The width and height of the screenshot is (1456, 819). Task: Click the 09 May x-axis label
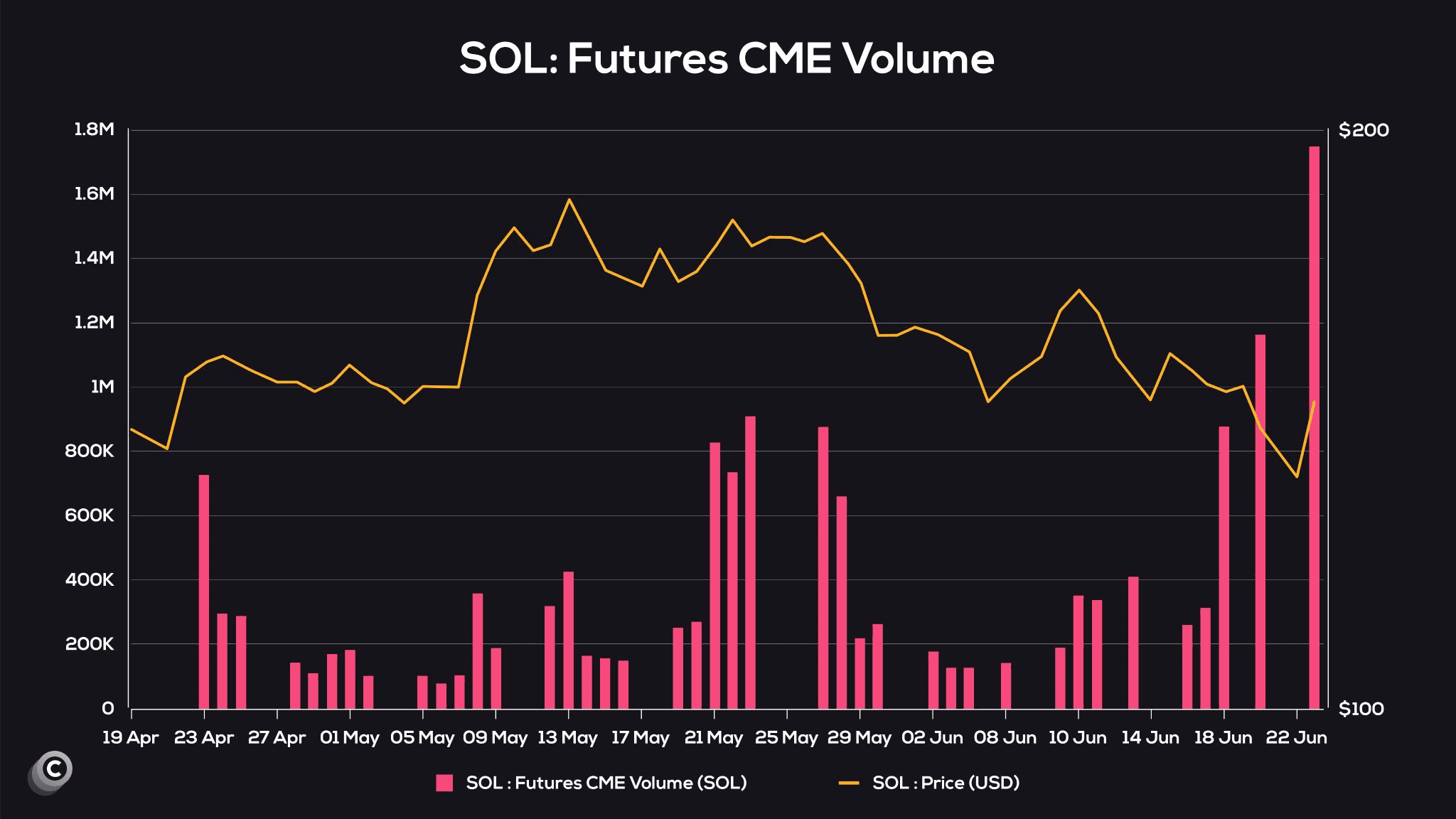(495, 737)
